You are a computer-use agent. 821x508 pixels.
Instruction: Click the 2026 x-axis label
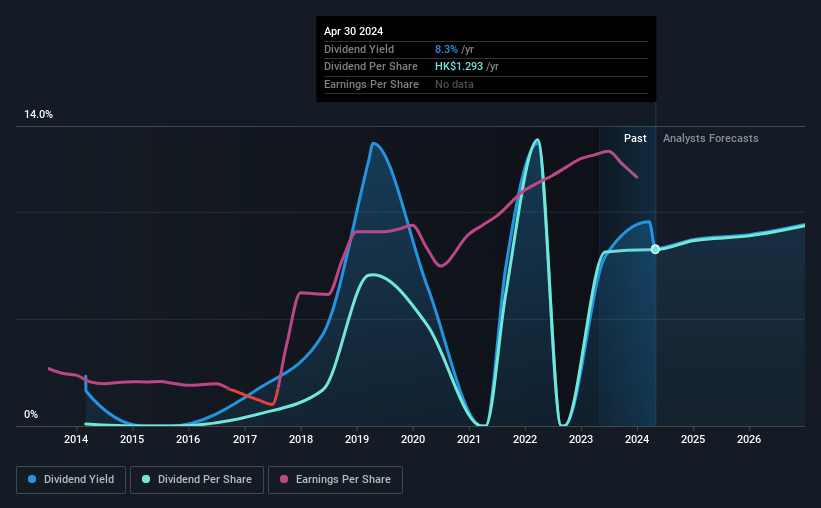[x=749, y=439]
